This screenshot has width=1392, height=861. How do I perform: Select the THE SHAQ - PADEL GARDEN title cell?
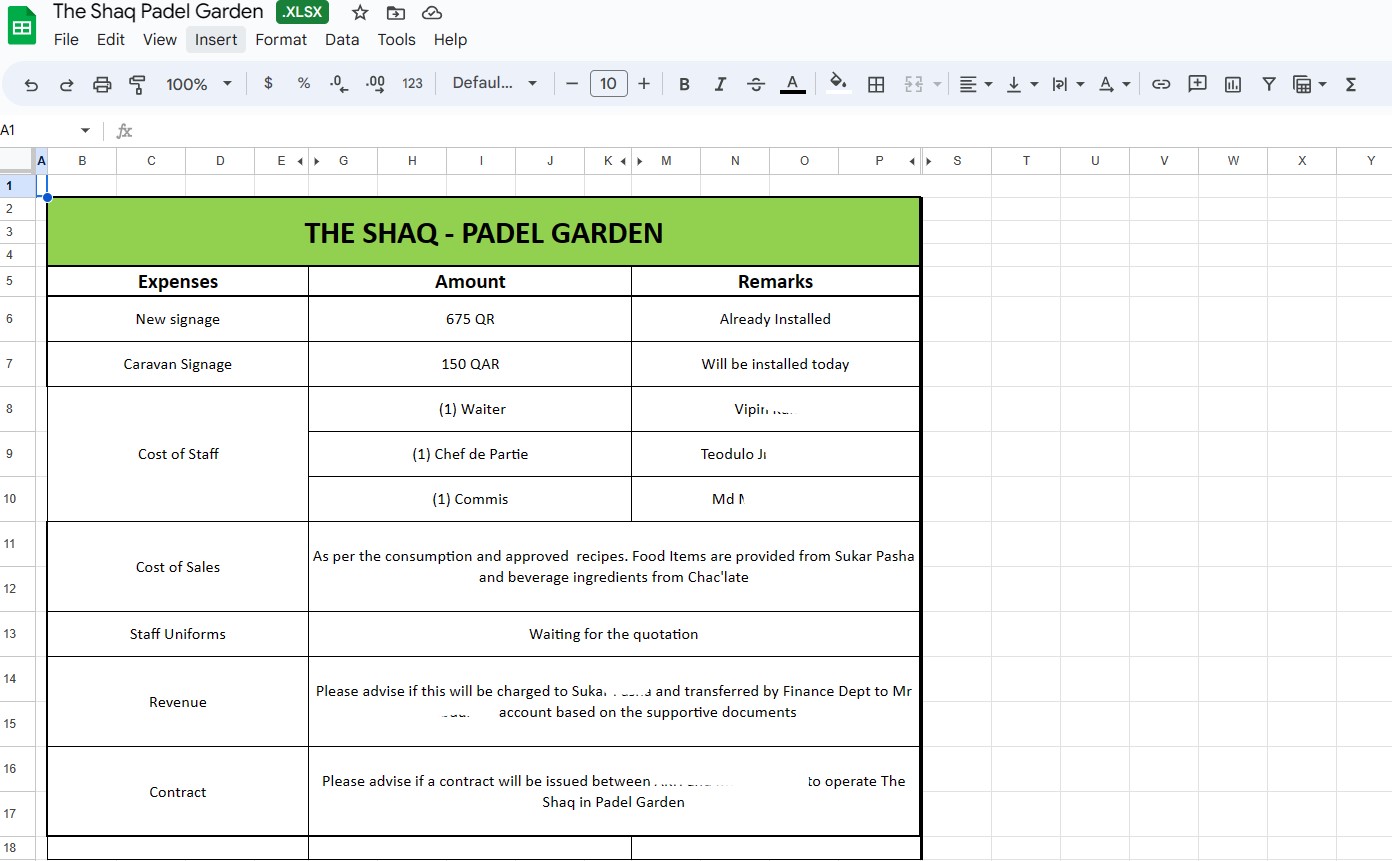pyautogui.click(x=483, y=232)
